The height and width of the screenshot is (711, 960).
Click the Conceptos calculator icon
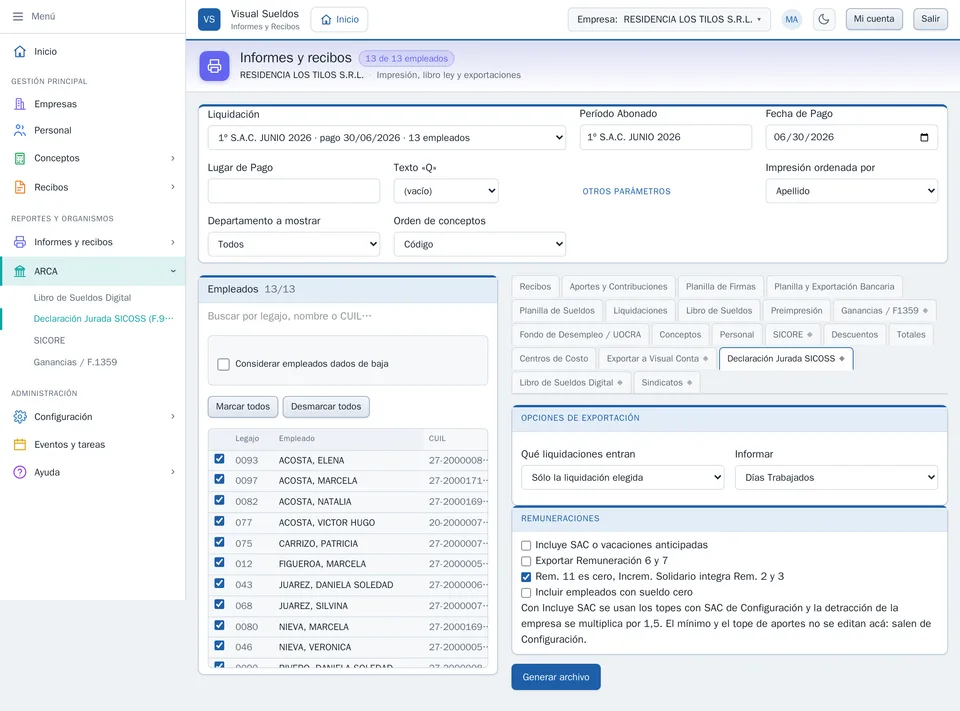pyautogui.click(x=20, y=158)
